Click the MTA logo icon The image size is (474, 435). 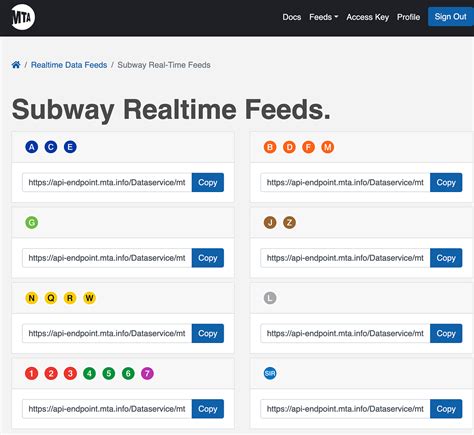tap(23, 17)
